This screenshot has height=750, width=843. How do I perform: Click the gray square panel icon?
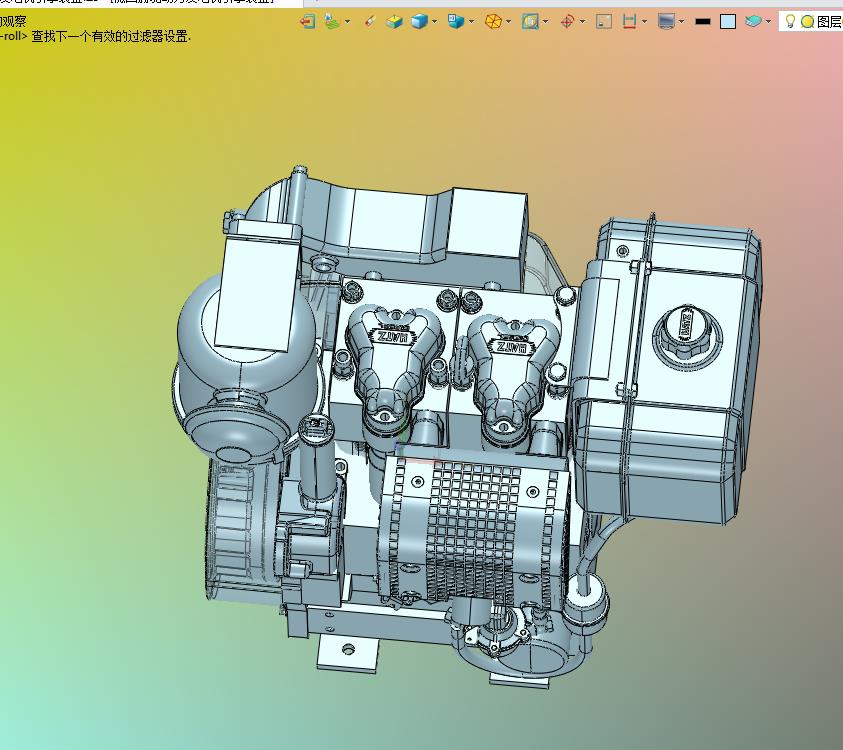pos(604,22)
